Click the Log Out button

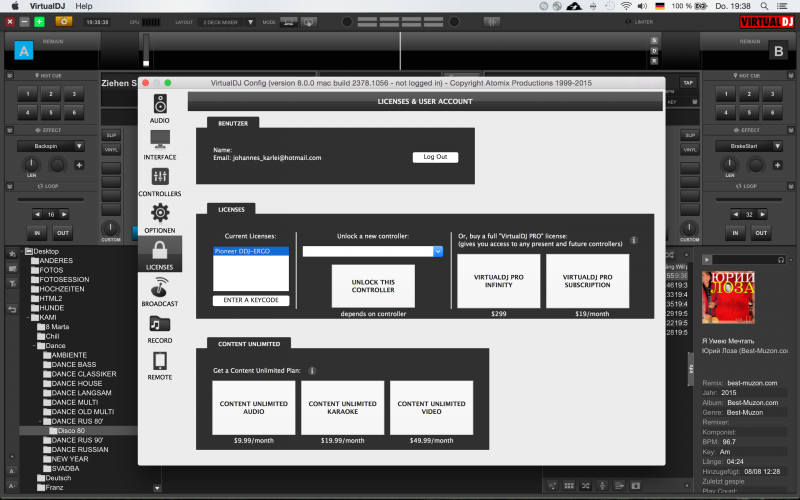[435, 157]
